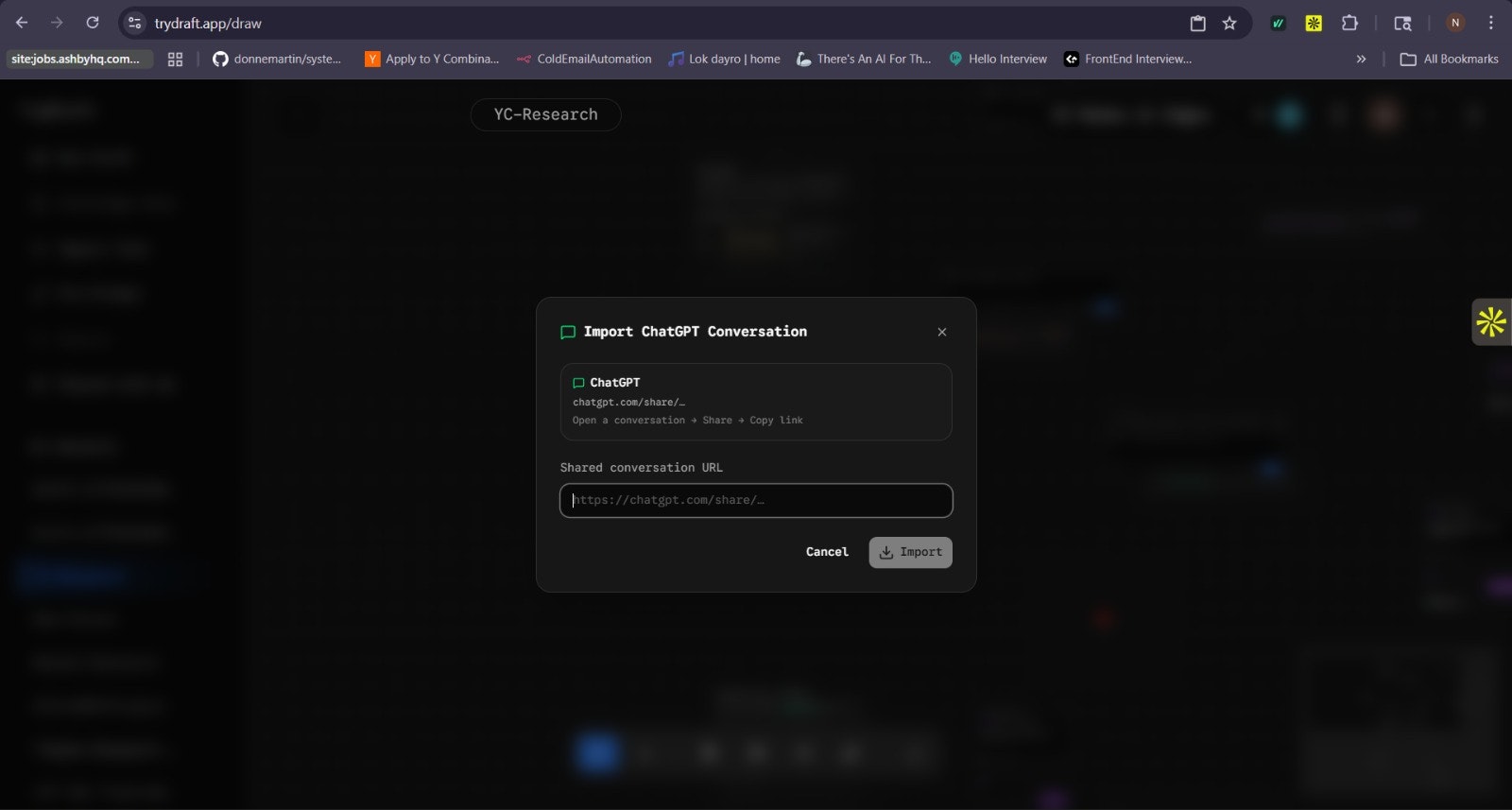
Task: Click the 'Shared conversation URL' label
Action: tap(641, 468)
